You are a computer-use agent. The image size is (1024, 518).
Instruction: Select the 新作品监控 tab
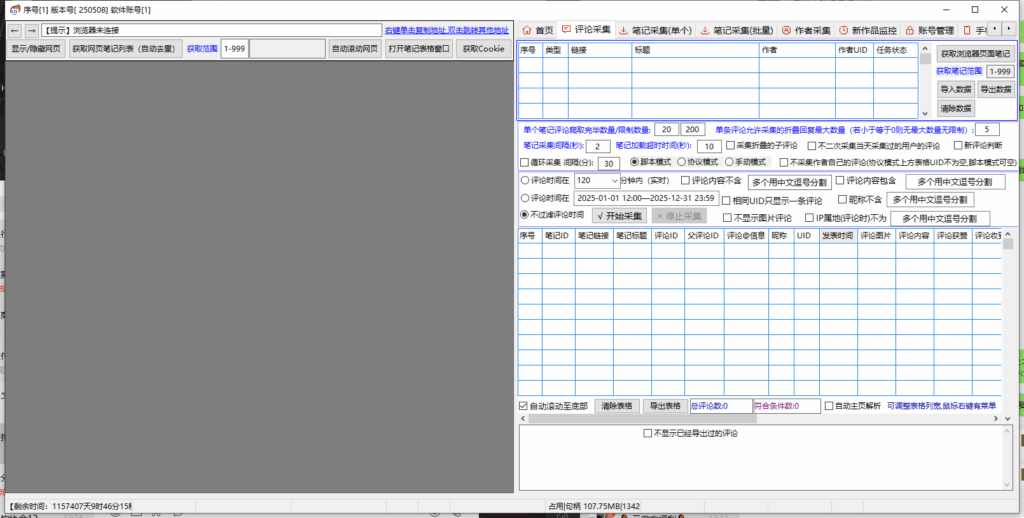867,30
